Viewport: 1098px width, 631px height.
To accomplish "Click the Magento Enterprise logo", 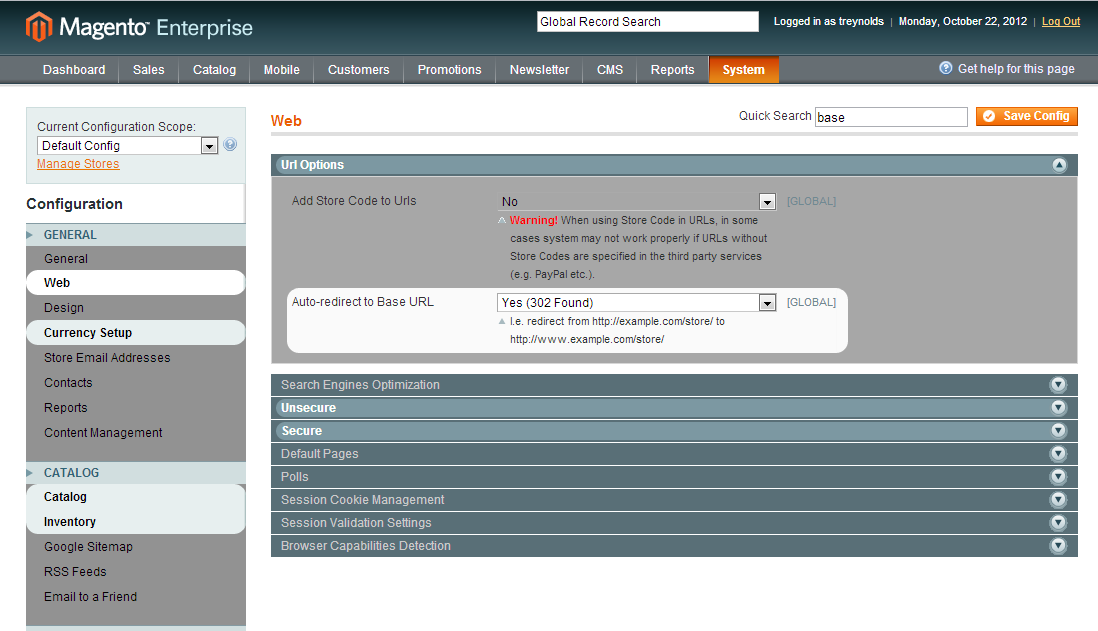I will (139, 27).
